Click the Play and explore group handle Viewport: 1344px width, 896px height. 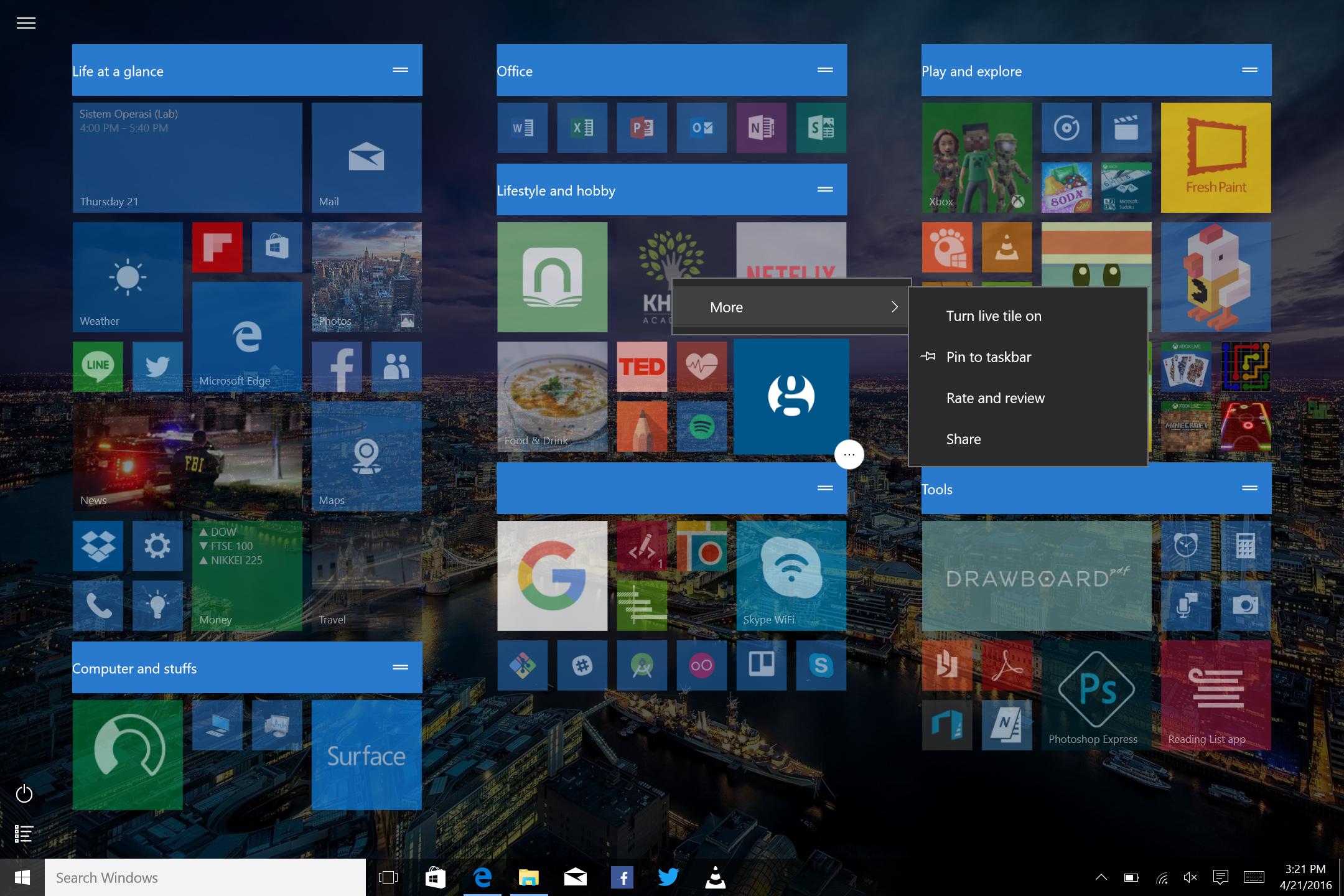click(1249, 70)
